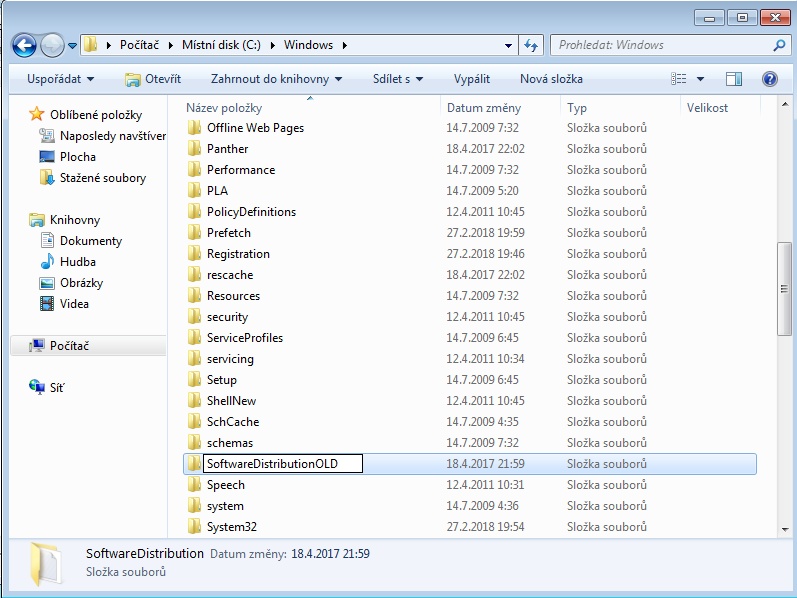Click the refresh address bar icon
This screenshot has height=598, width=797.
tap(531, 45)
